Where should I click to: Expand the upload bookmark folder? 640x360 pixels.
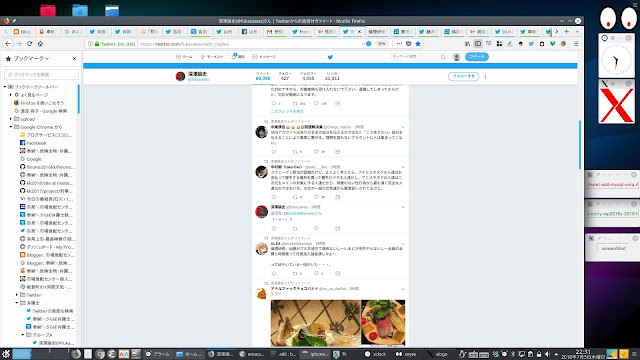click(x=11, y=119)
